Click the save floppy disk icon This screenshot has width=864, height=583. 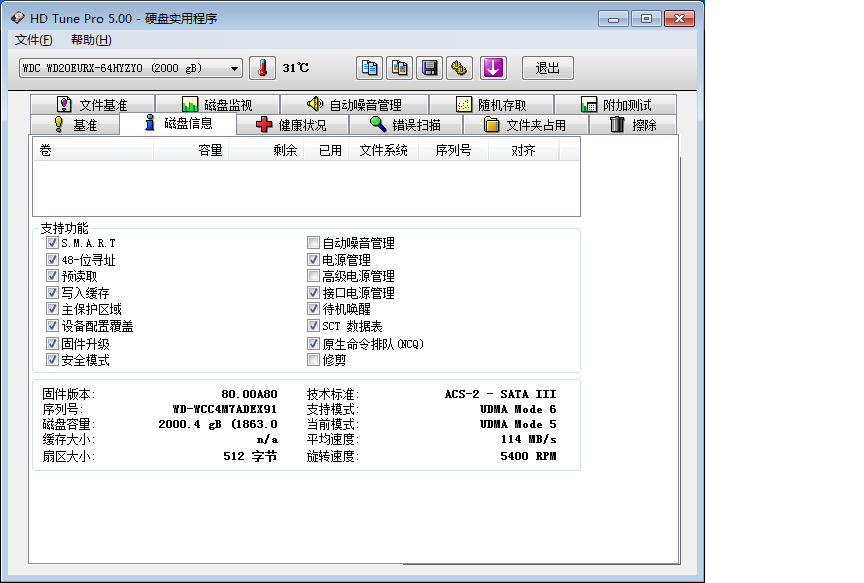(429, 68)
